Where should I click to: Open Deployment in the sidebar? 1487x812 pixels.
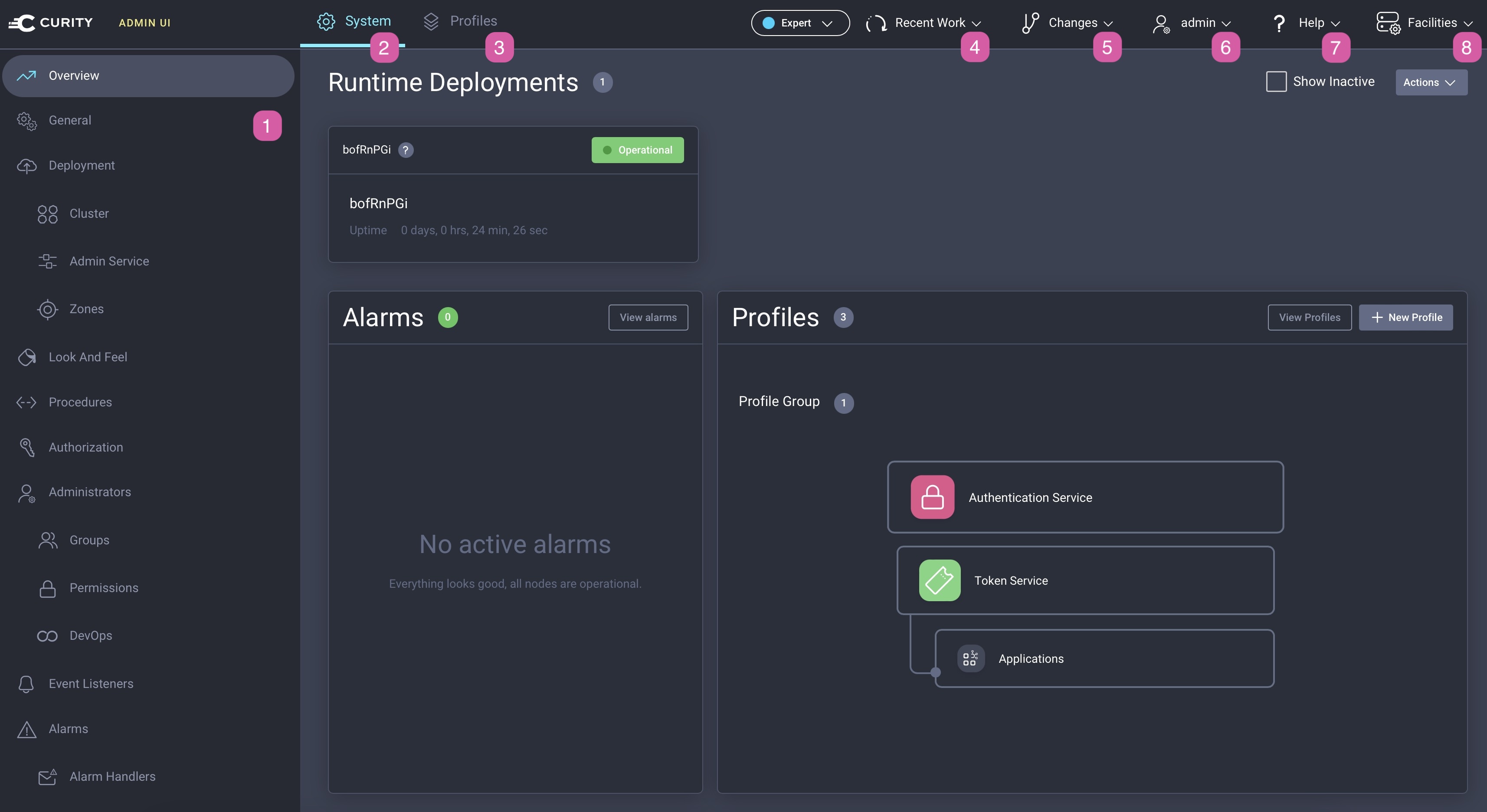(148, 166)
